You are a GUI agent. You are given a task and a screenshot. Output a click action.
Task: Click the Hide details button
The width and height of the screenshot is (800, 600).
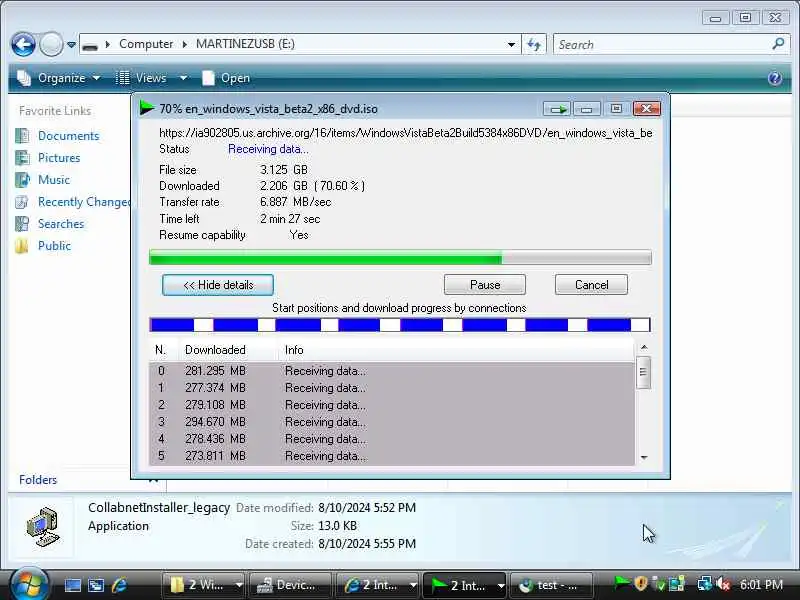point(218,285)
